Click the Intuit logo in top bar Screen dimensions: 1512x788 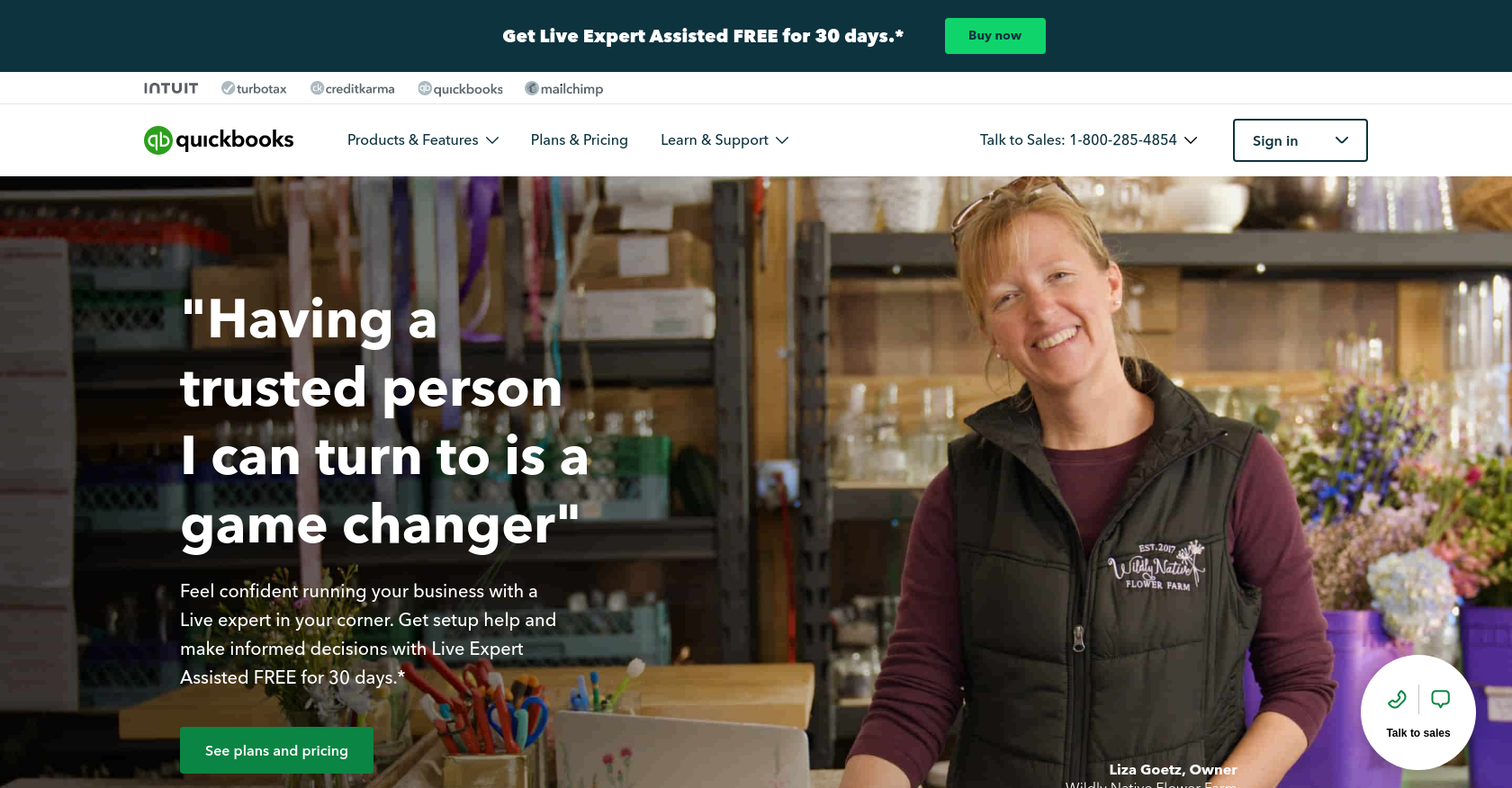point(171,88)
